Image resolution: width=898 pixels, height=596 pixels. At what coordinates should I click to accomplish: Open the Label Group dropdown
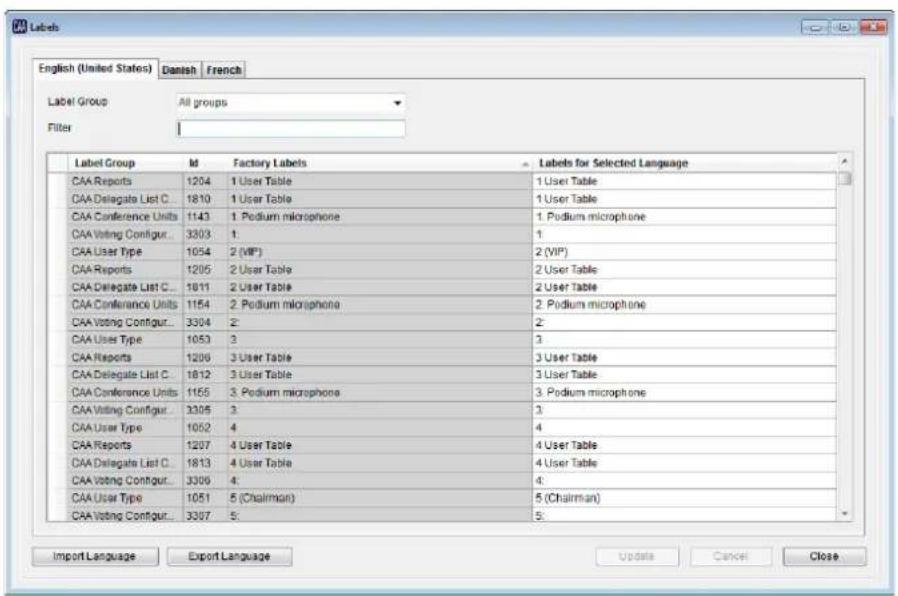coord(291,102)
